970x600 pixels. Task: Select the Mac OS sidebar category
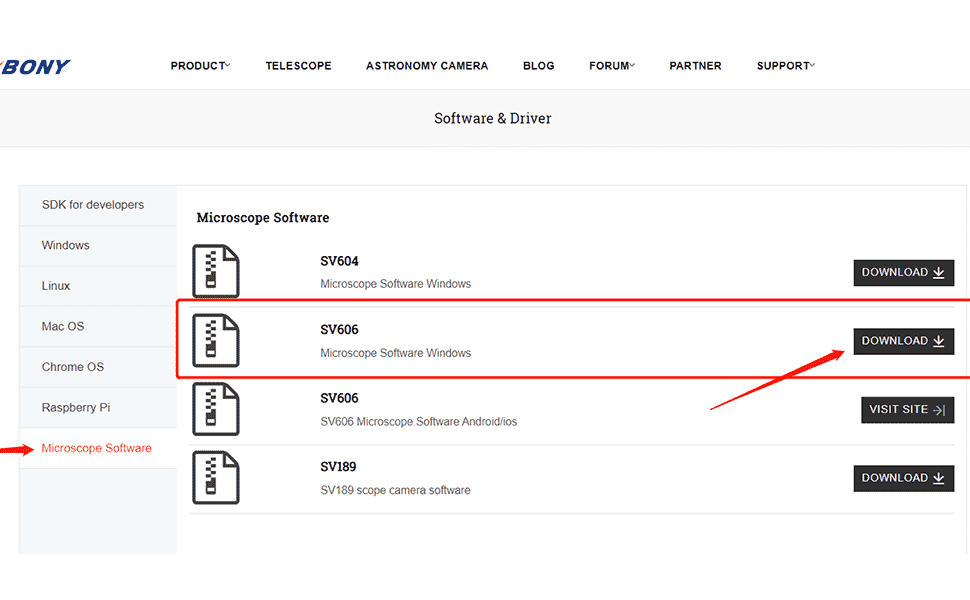63,327
